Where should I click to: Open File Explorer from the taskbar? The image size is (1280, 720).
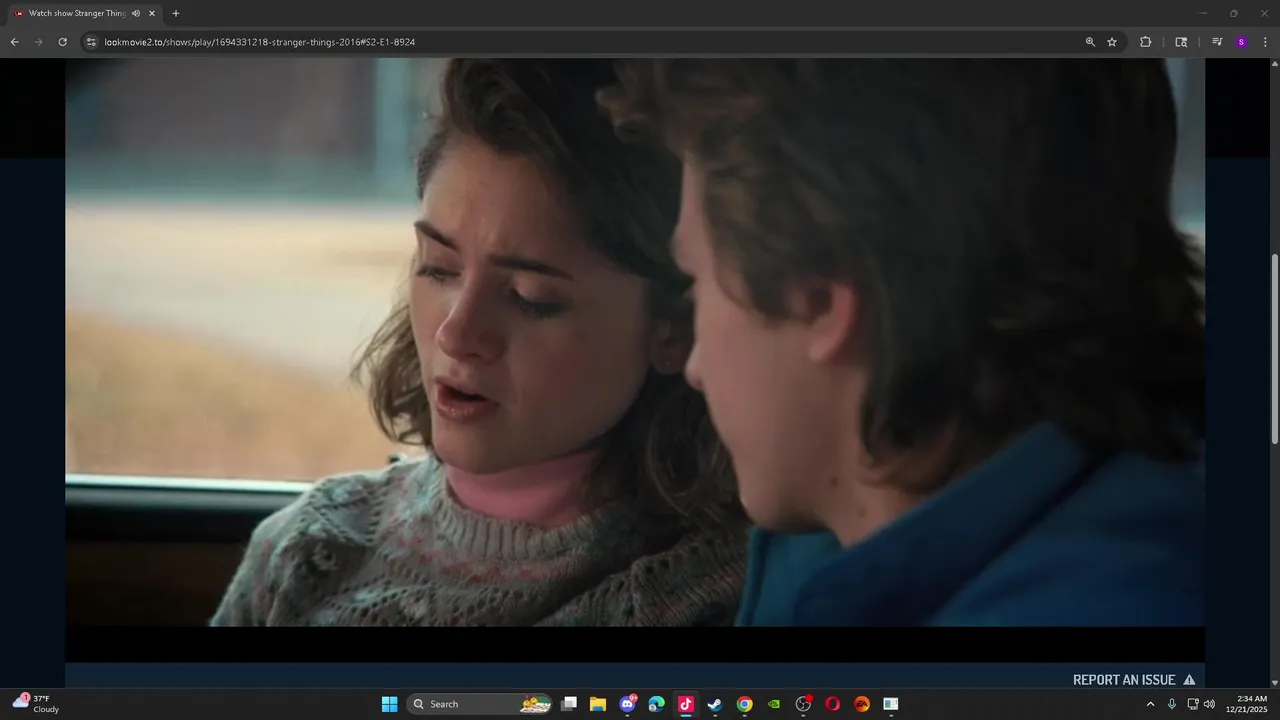click(598, 704)
